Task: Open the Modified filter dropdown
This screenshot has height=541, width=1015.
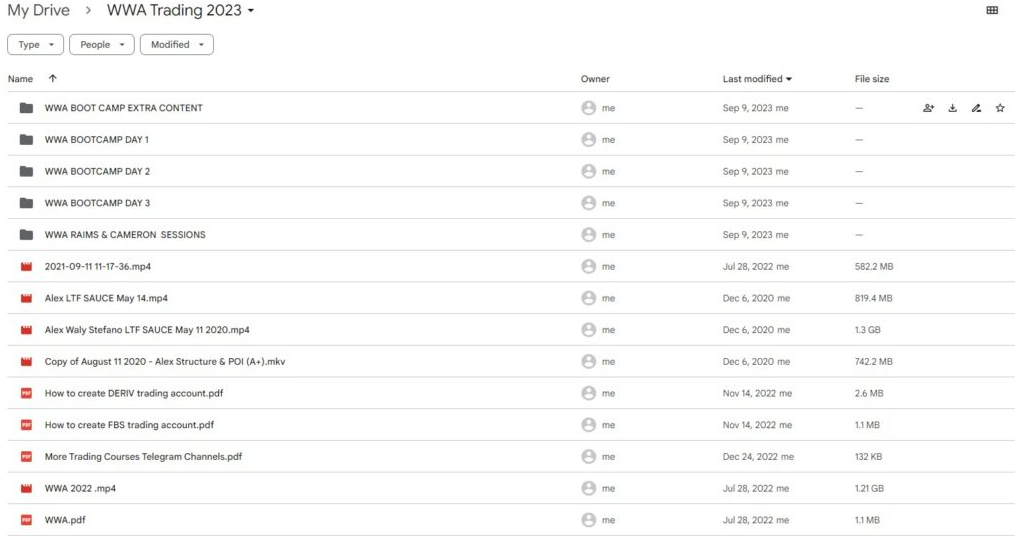Action: 176,45
